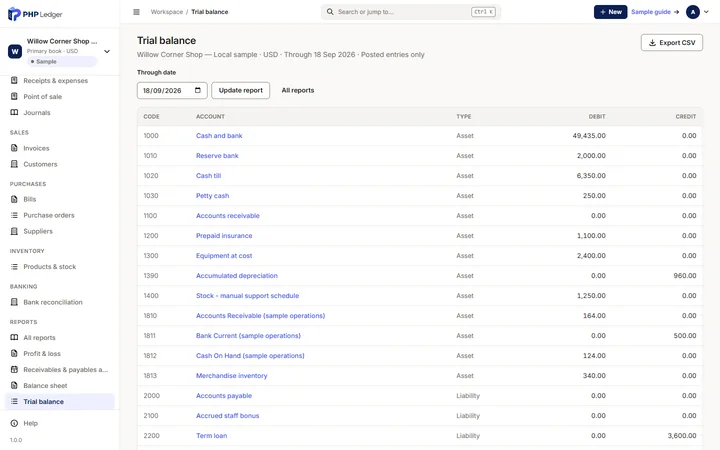
Task: Click the Purchase orders list icon
Action: (14, 215)
